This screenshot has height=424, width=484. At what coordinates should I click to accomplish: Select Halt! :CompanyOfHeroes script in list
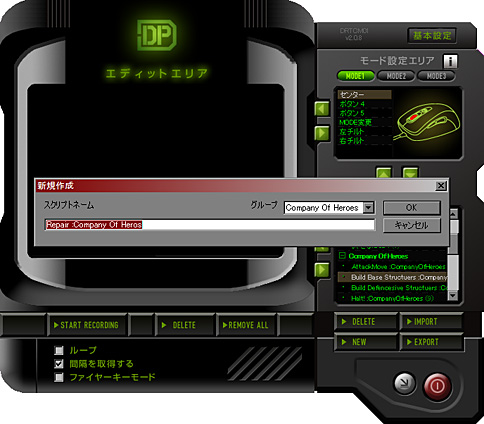click(392, 298)
